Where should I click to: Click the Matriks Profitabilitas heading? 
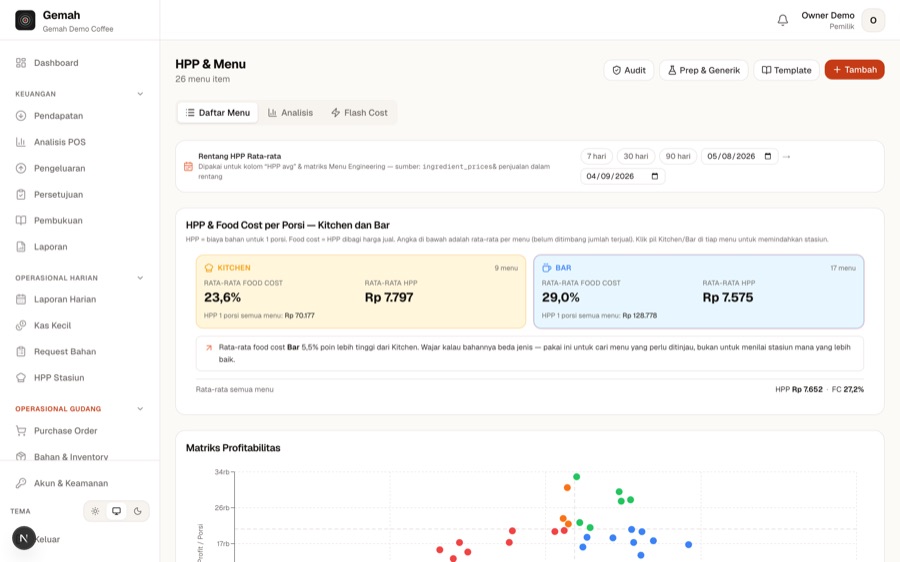(x=233, y=448)
